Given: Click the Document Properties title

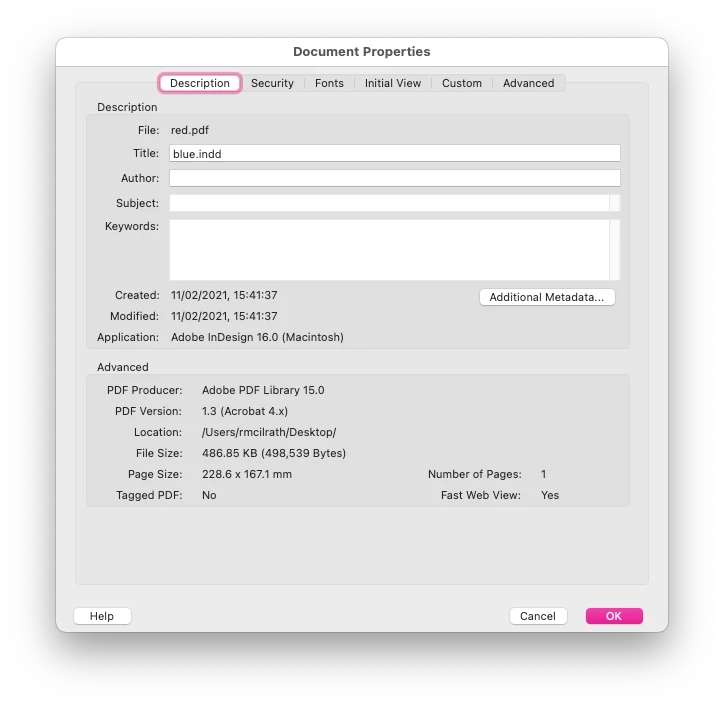Looking at the screenshot, I should [362, 51].
